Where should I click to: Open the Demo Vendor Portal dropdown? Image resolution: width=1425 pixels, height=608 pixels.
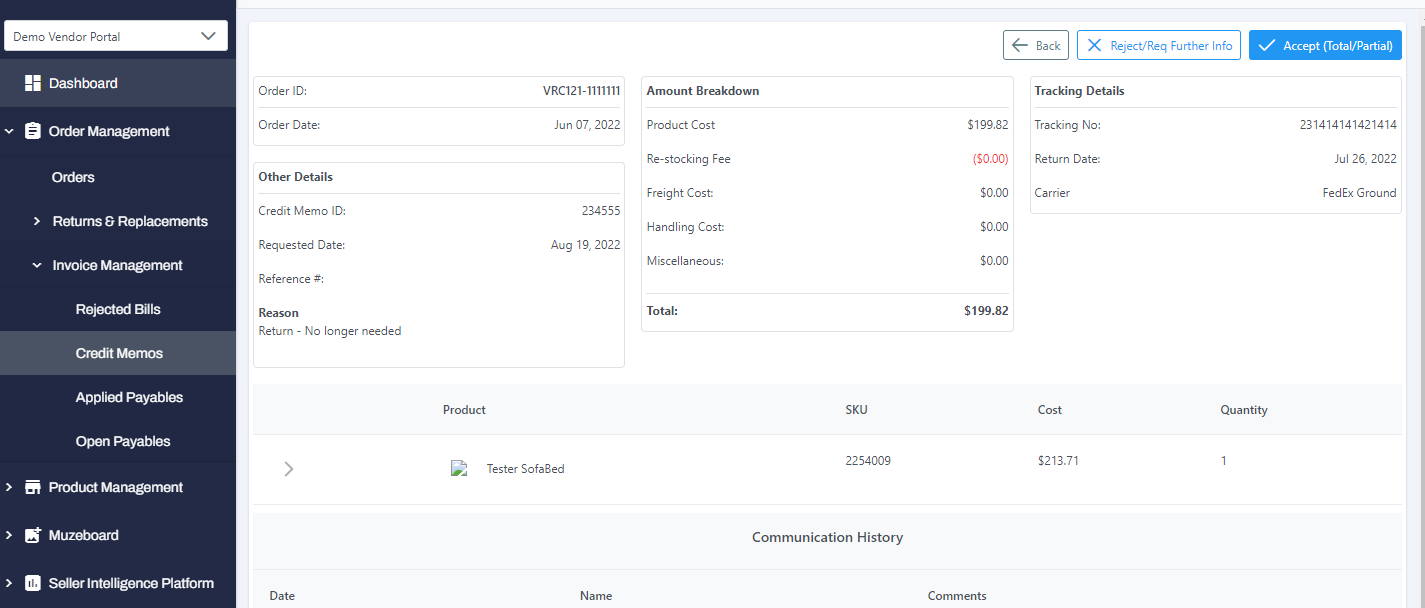[116, 36]
